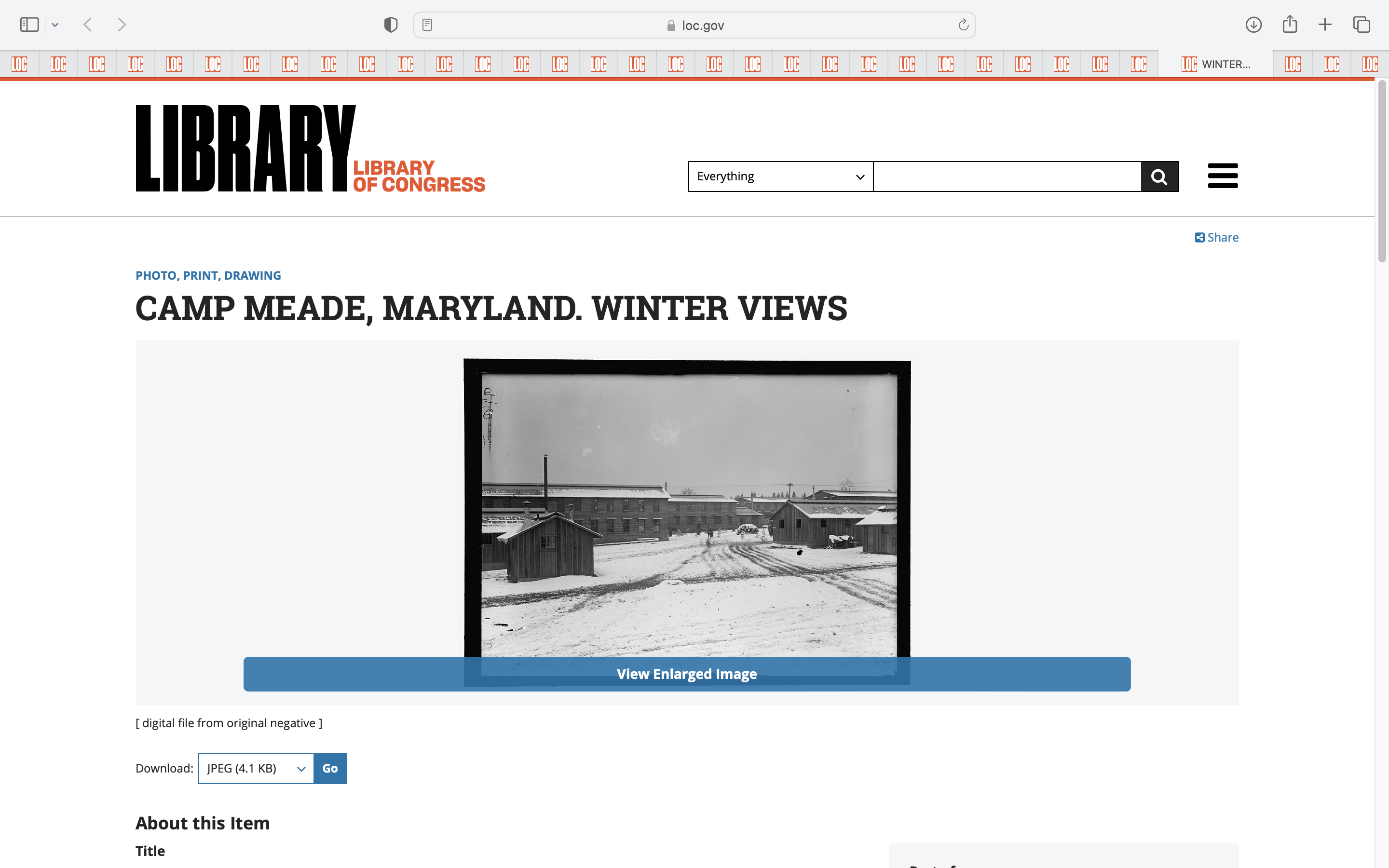Select the first LOC tab
The width and height of the screenshot is (1389, 868).
[19, 64]
